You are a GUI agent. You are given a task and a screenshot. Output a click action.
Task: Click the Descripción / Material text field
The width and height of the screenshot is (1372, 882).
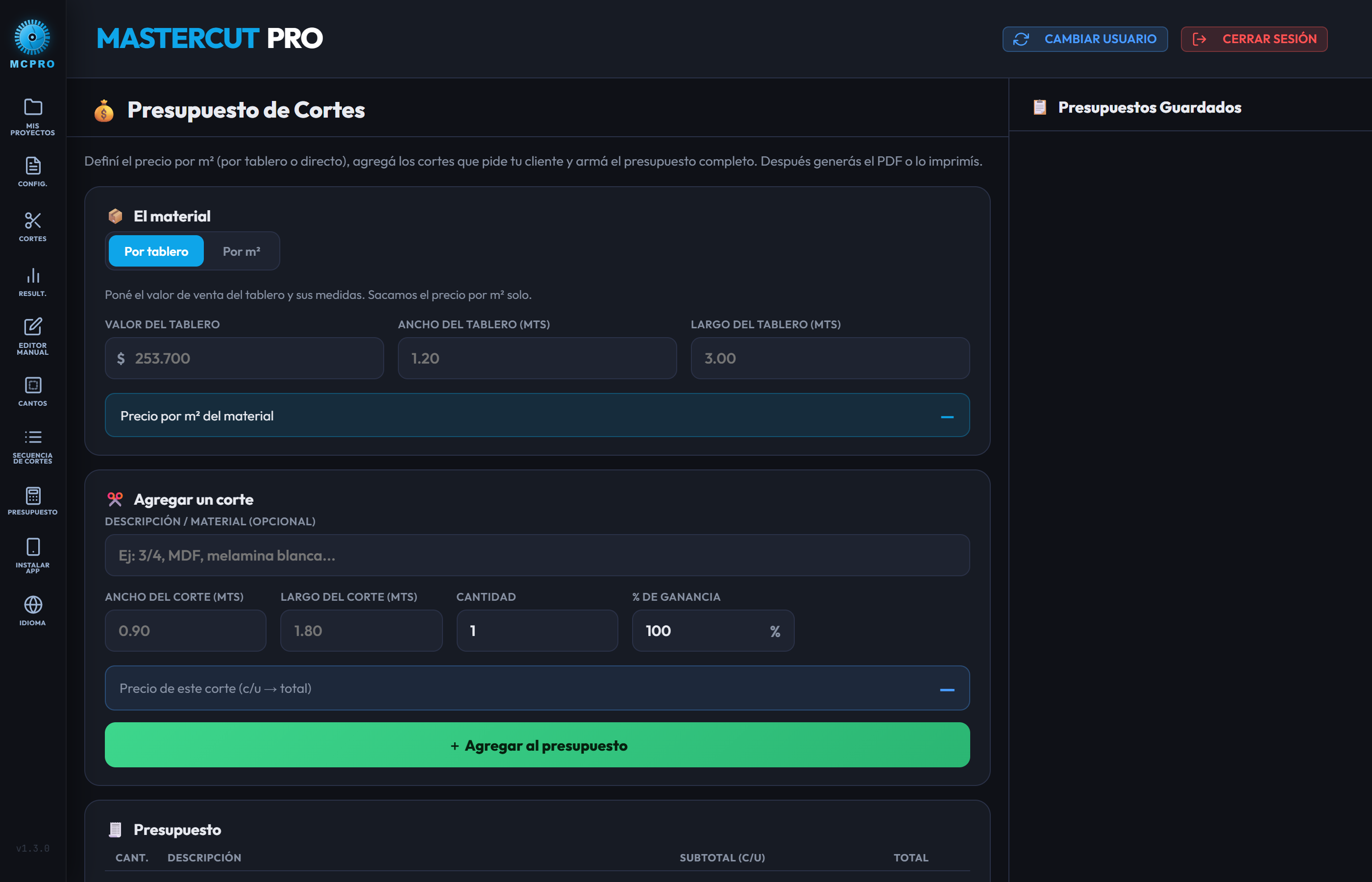click(537, 555)
